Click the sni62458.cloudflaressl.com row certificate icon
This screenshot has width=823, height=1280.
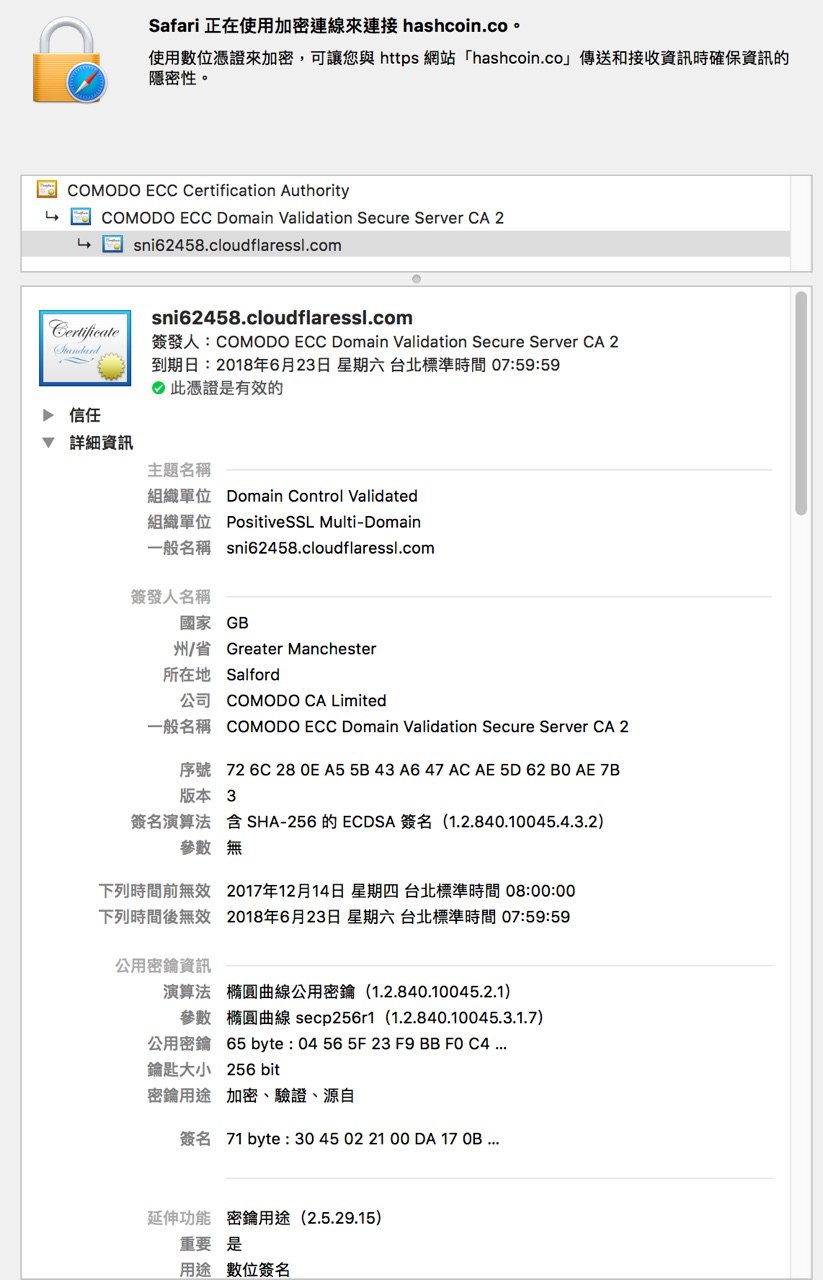tap(113, 245)
